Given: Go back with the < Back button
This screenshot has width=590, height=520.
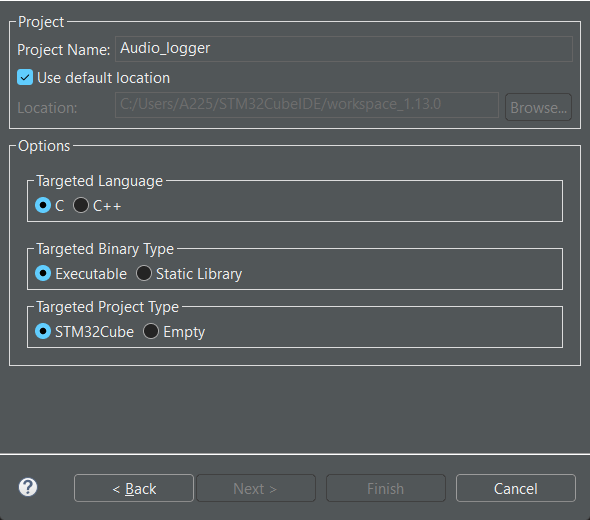Looking at the screenshot, I should [134, 488].
